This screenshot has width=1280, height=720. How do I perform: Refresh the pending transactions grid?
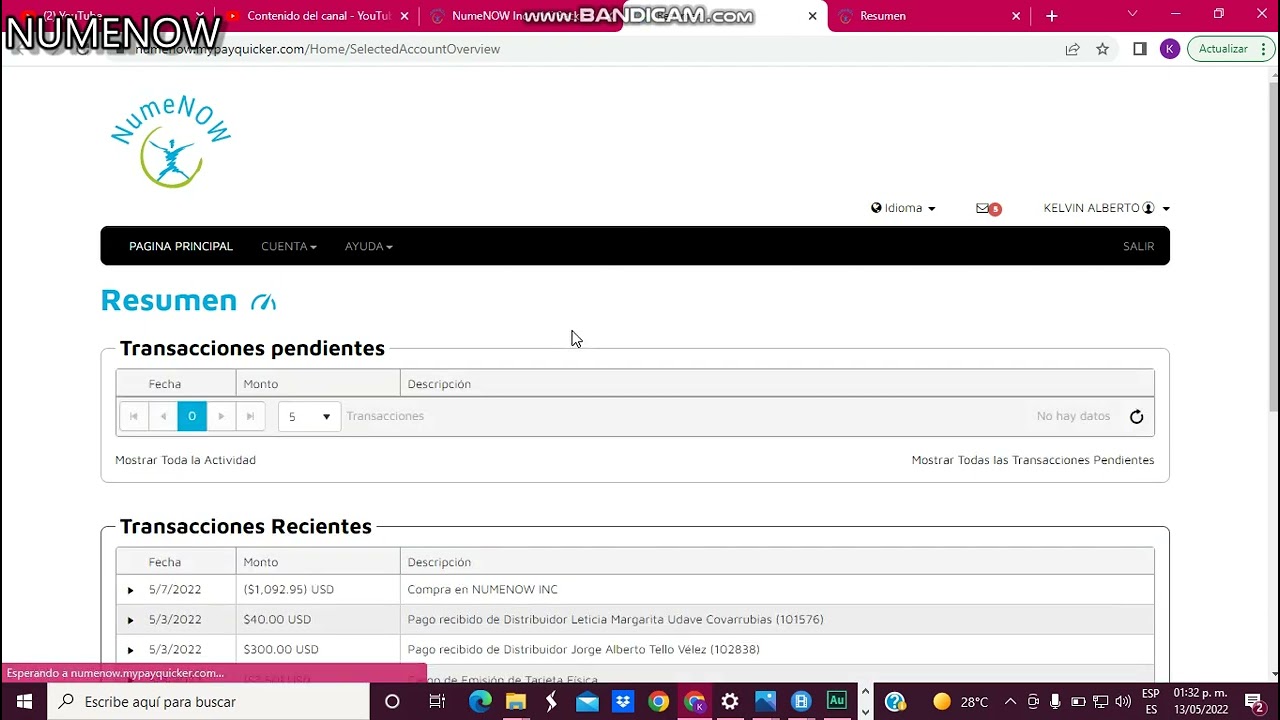(1136, 417)
